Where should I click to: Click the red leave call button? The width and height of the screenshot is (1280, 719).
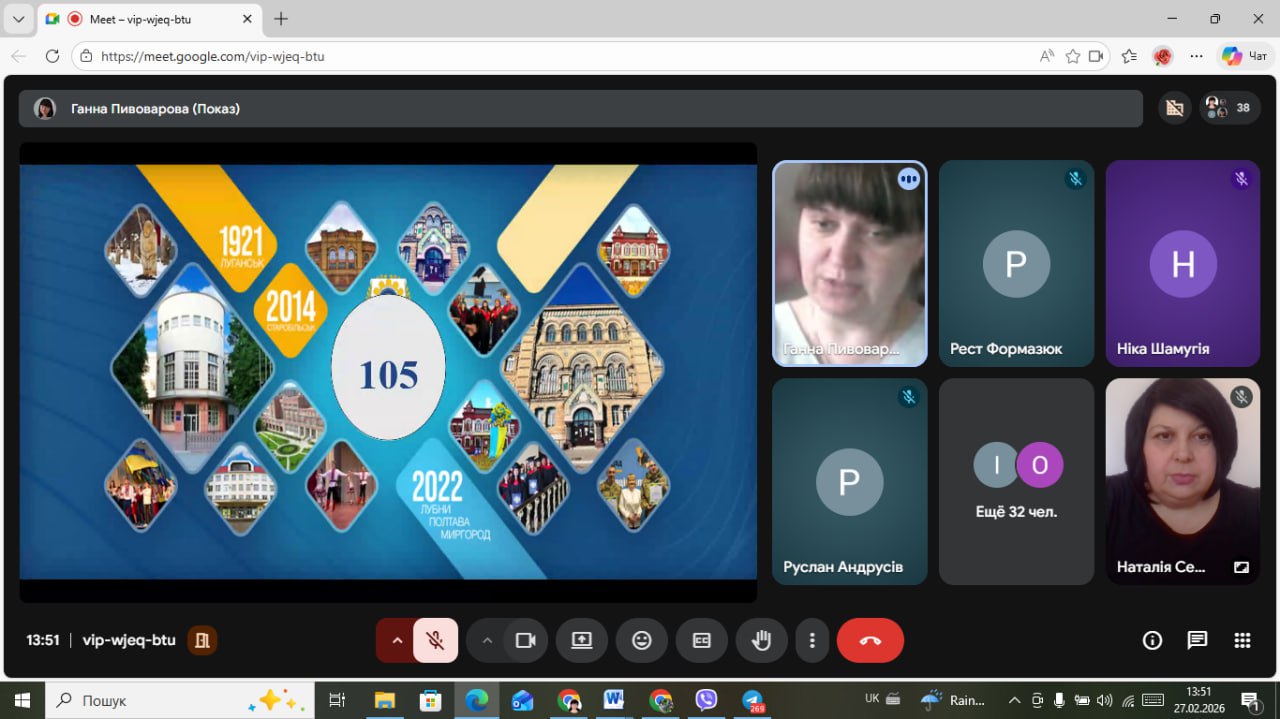coord(870,641)
